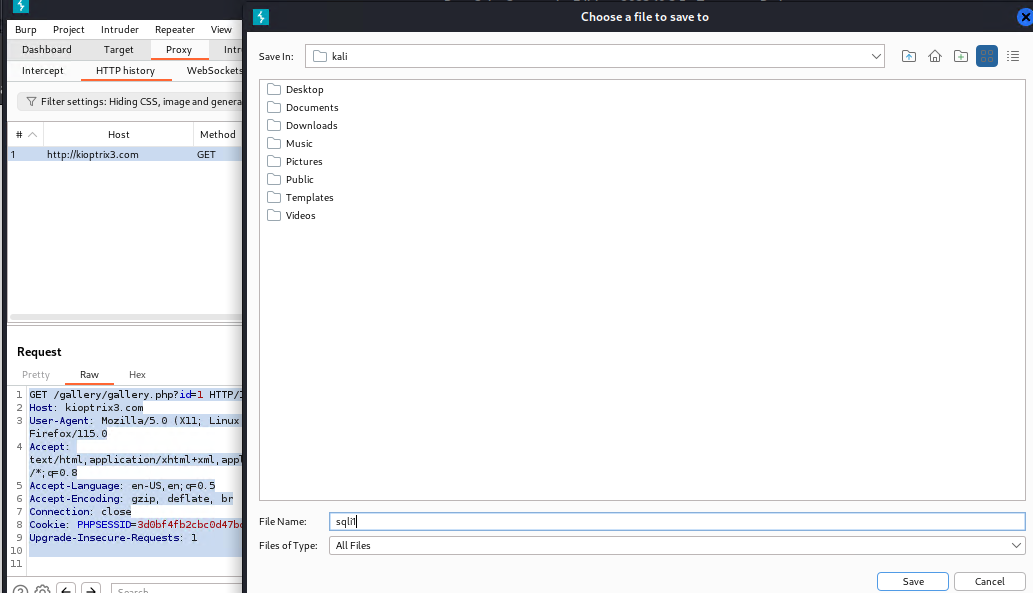Switch to the Dashboard tab
Screen dimensions: 1033x593
pyautogui.click(x=47, y=49)
